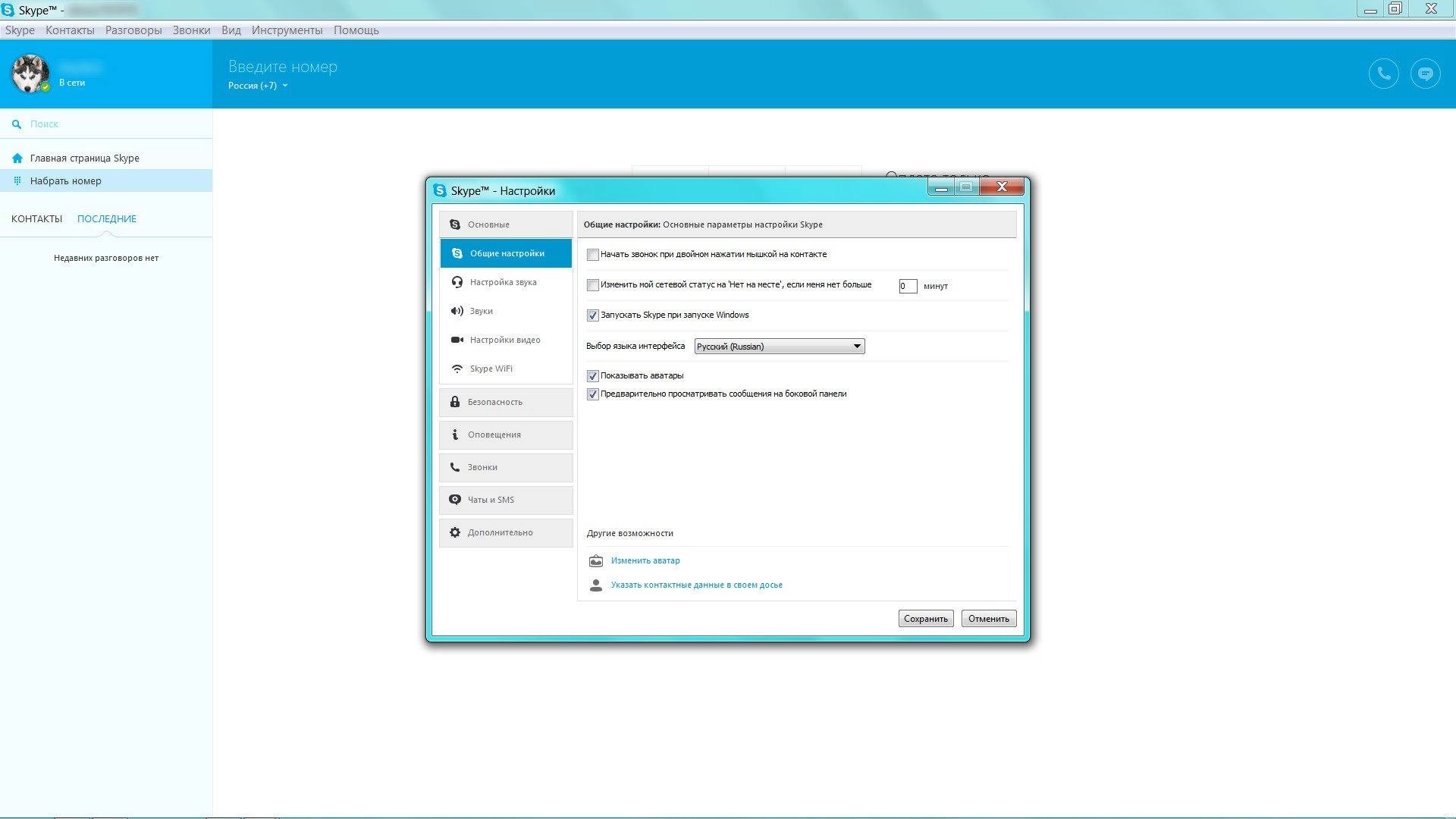Toggle 'Начать звонок при двойном нажатии' checkbox
This screenshot has height=819, width=1456.
(593, 255)
